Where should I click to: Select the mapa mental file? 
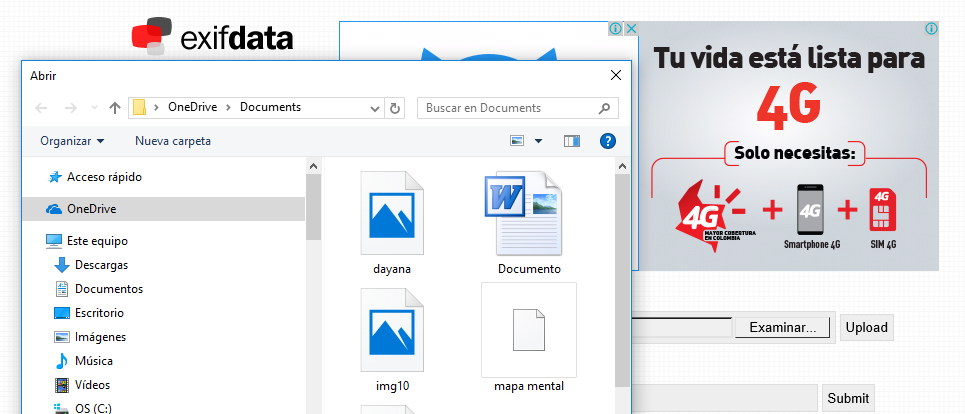(529, 338)
